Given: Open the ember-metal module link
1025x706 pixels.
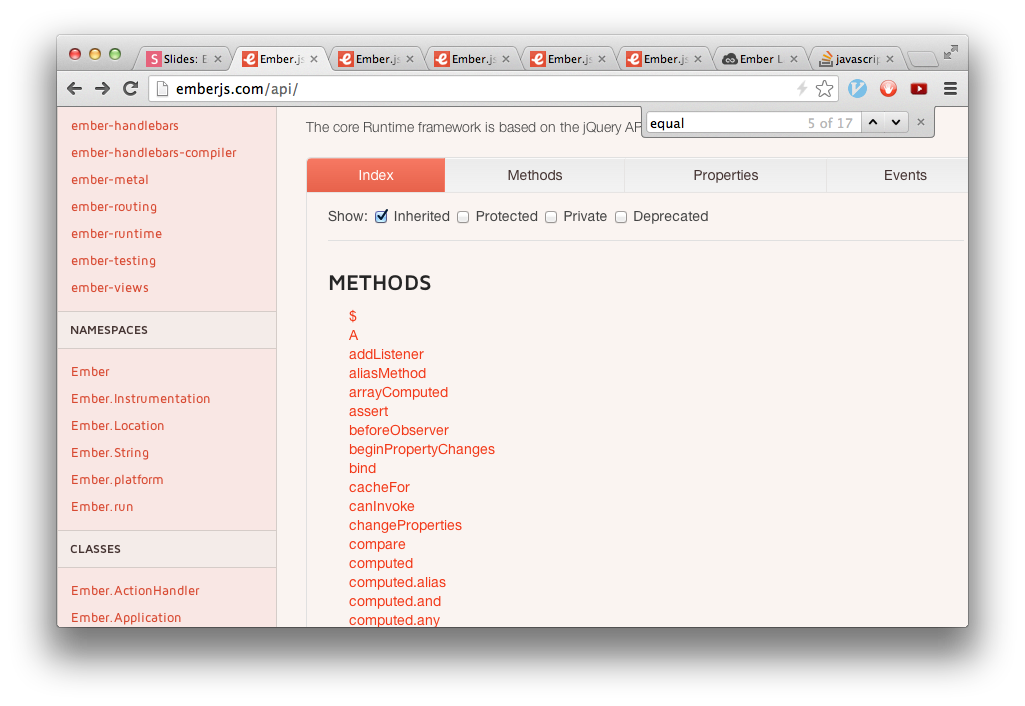Looking at the screenshot, I should [x=110, y=179].
